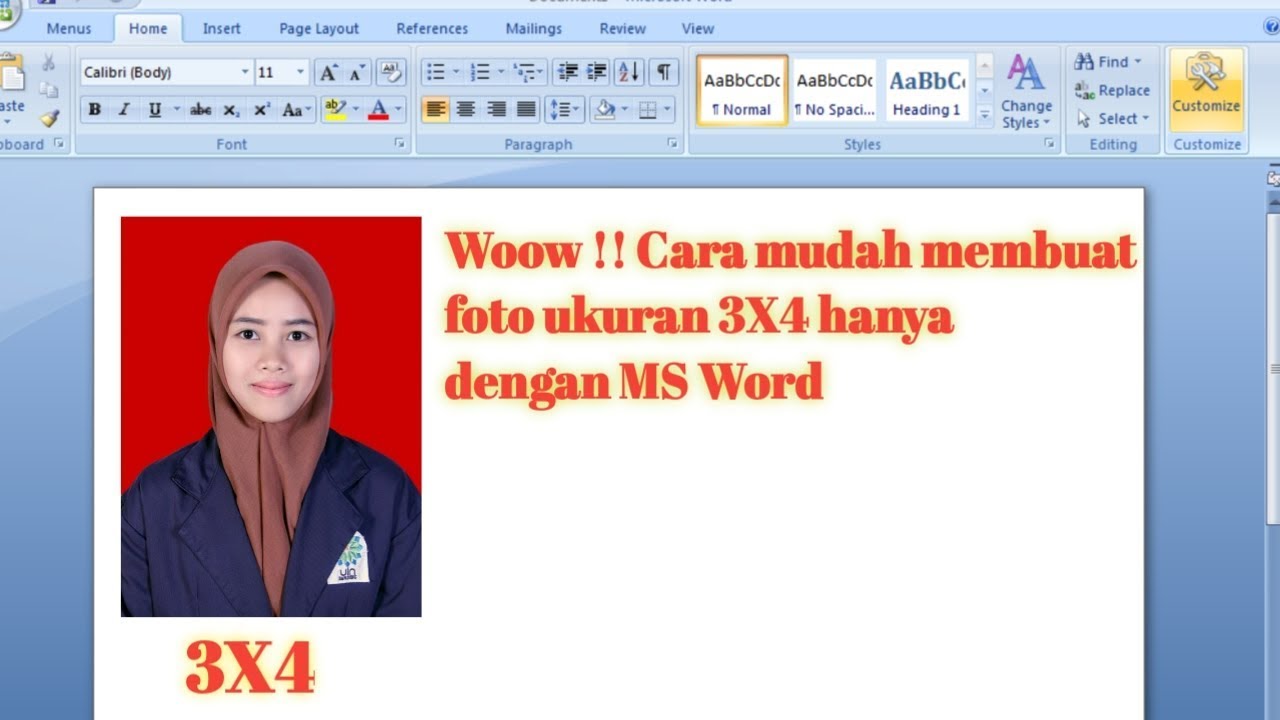Viewport: 1280px width, 720px height.
Task: Toggle Italic formatting
Action: [124, 110]
